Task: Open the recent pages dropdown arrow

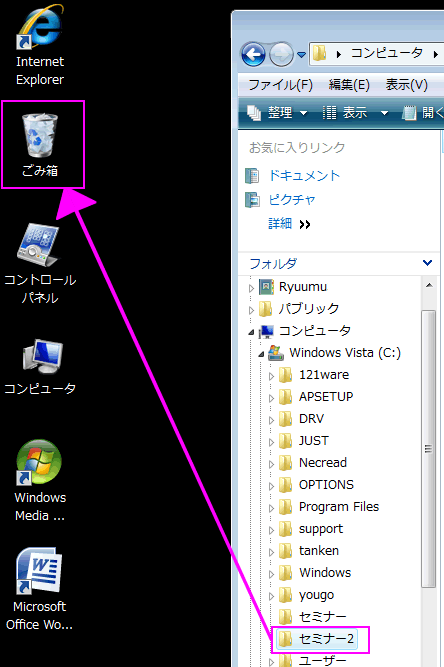Action: click(x=301, y=54)
